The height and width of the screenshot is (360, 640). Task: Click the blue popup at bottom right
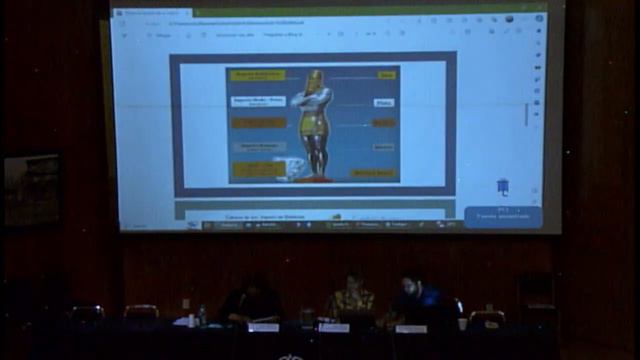click(503, 216)
